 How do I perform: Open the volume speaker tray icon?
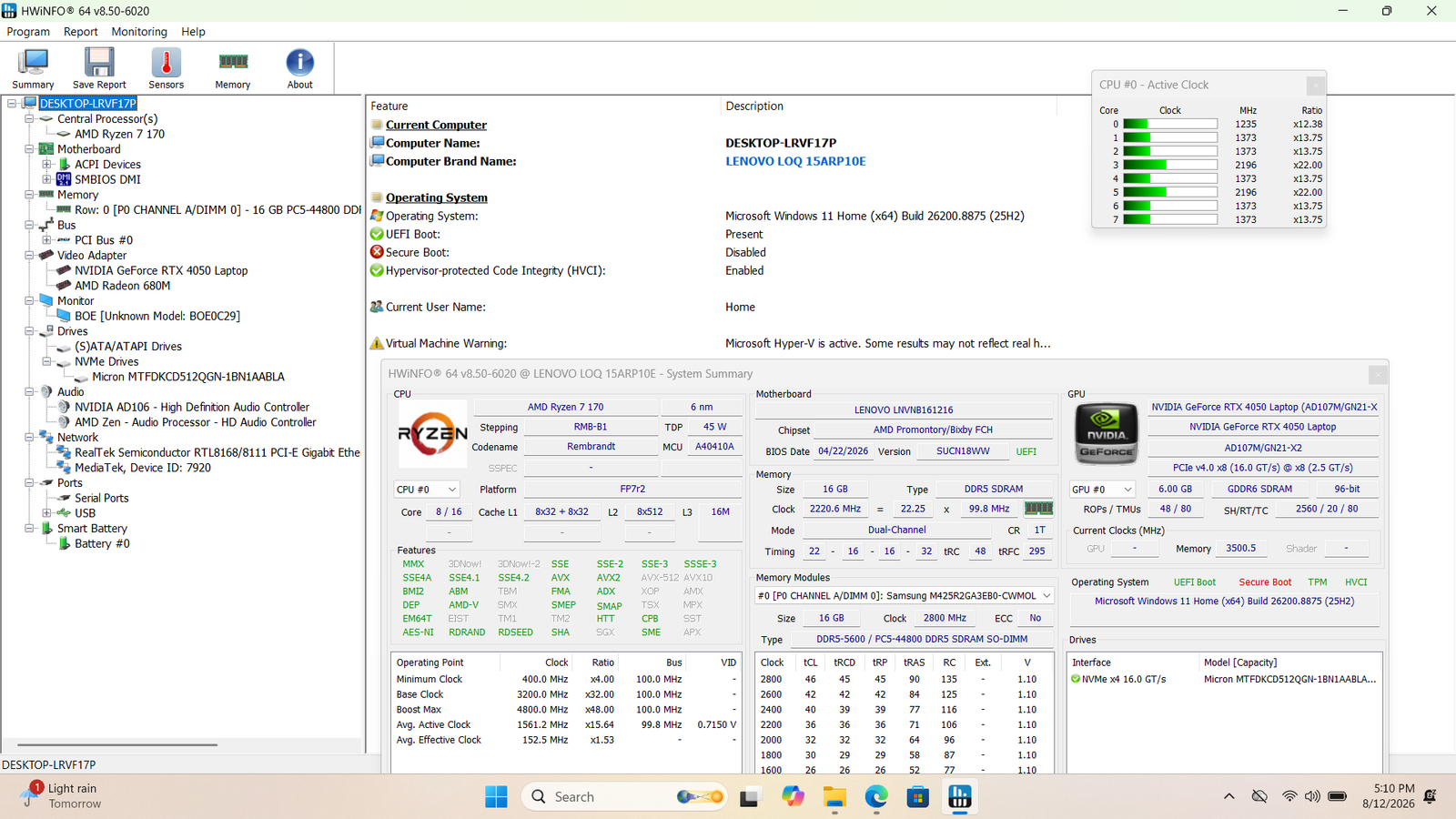pos(1312,797)
